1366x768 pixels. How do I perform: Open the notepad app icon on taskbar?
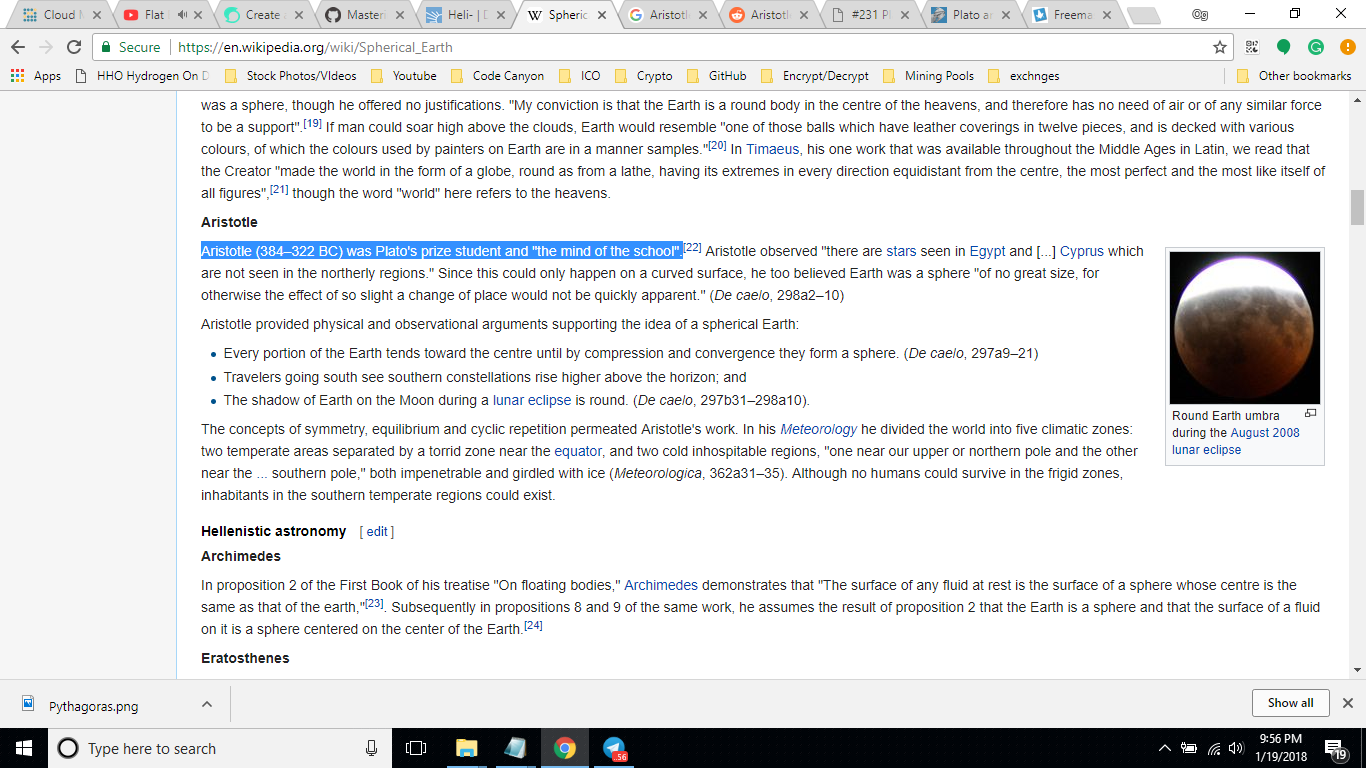click(x=515, y=748)
